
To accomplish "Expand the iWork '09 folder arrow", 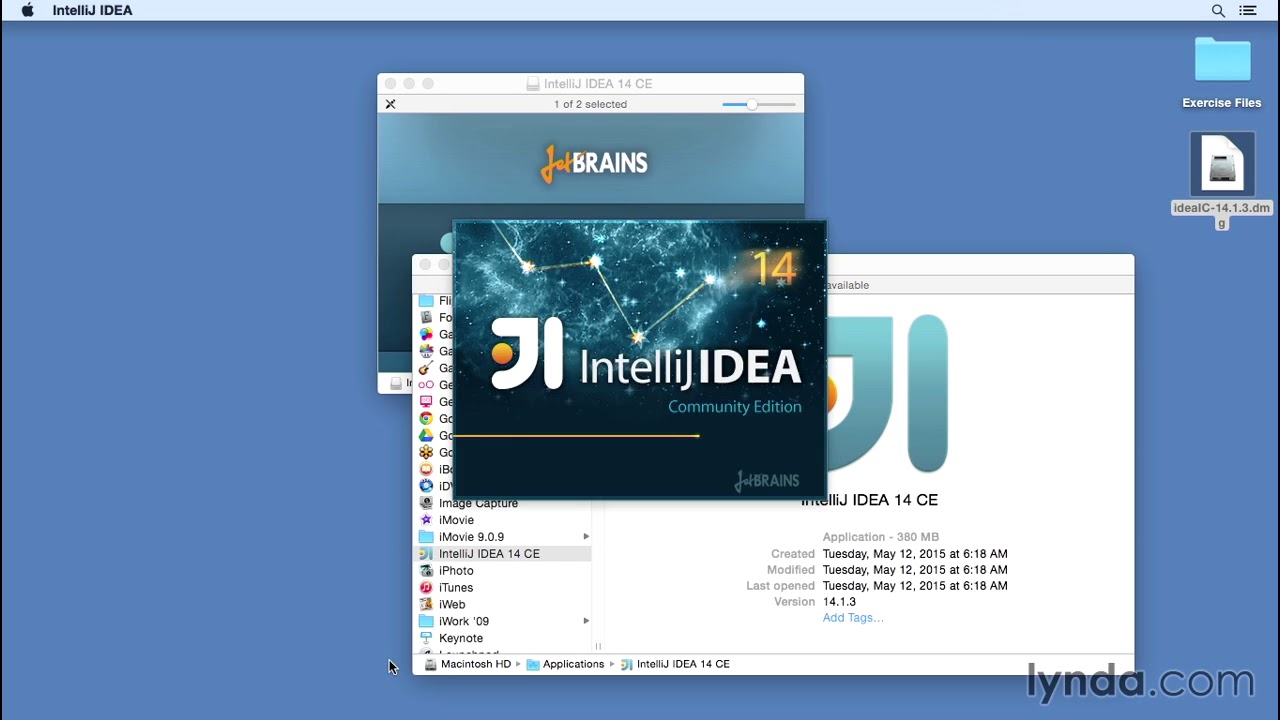I will [x=586, y=621].
